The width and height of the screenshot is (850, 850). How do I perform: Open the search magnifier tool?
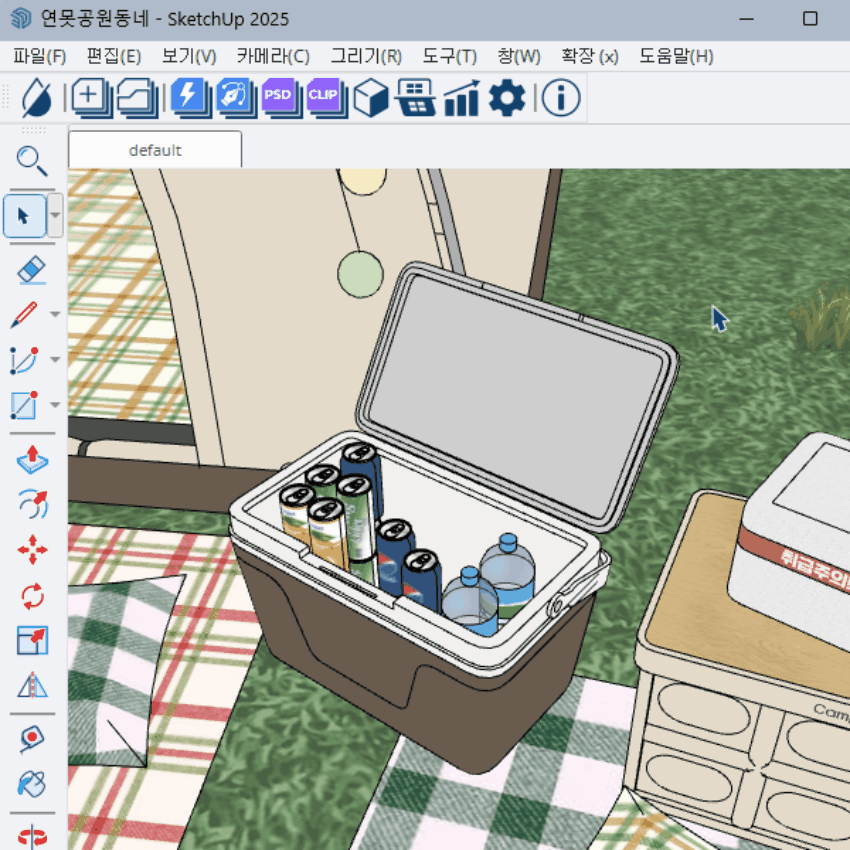click(x=32, y=160)
